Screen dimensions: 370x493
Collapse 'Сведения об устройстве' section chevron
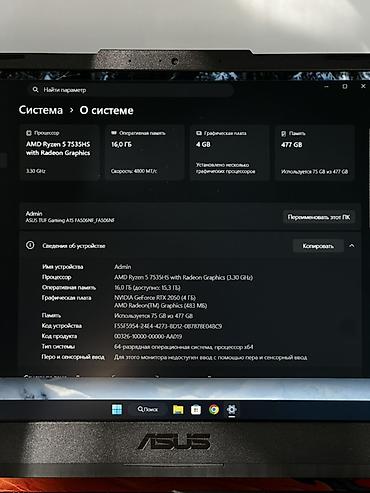pos(352,246)
